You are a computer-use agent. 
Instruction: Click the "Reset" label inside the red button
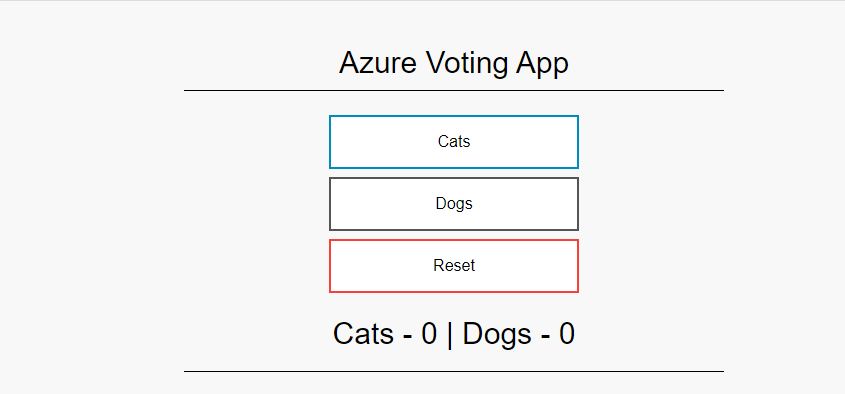coord(454,266)
